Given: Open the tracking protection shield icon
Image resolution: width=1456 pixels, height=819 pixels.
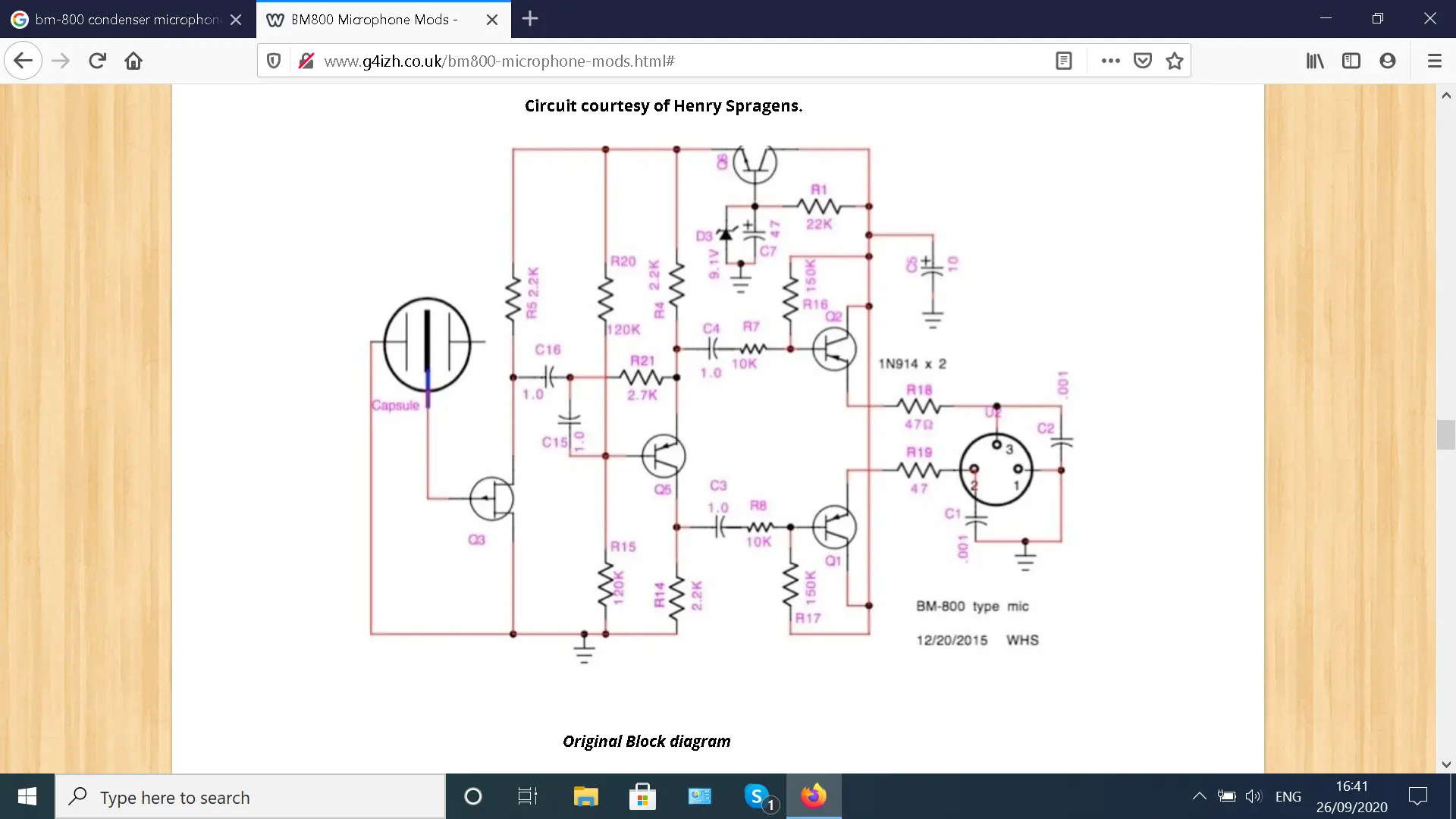Looking at the screenshot, I should click(275, 61).
